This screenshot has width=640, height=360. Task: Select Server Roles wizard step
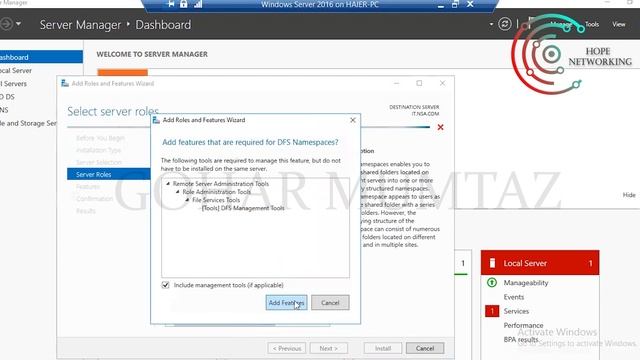(x=109, y=174)
